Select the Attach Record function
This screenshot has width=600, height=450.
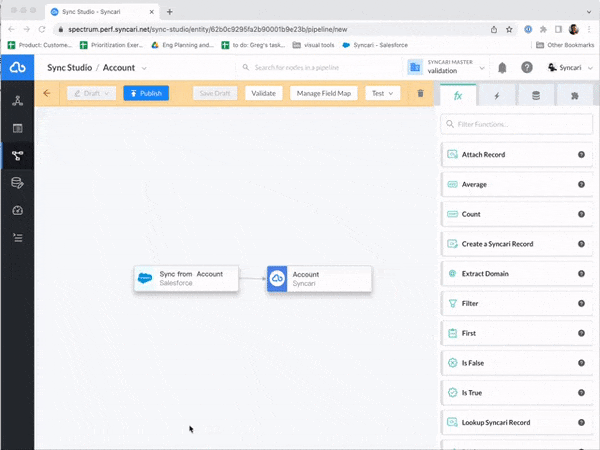coord(517,155)
